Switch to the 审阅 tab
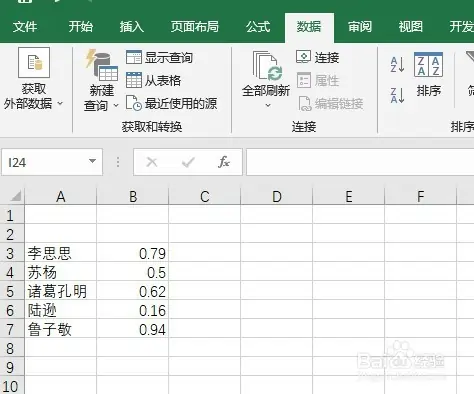The image size is (474, 394). coord(360,27)
